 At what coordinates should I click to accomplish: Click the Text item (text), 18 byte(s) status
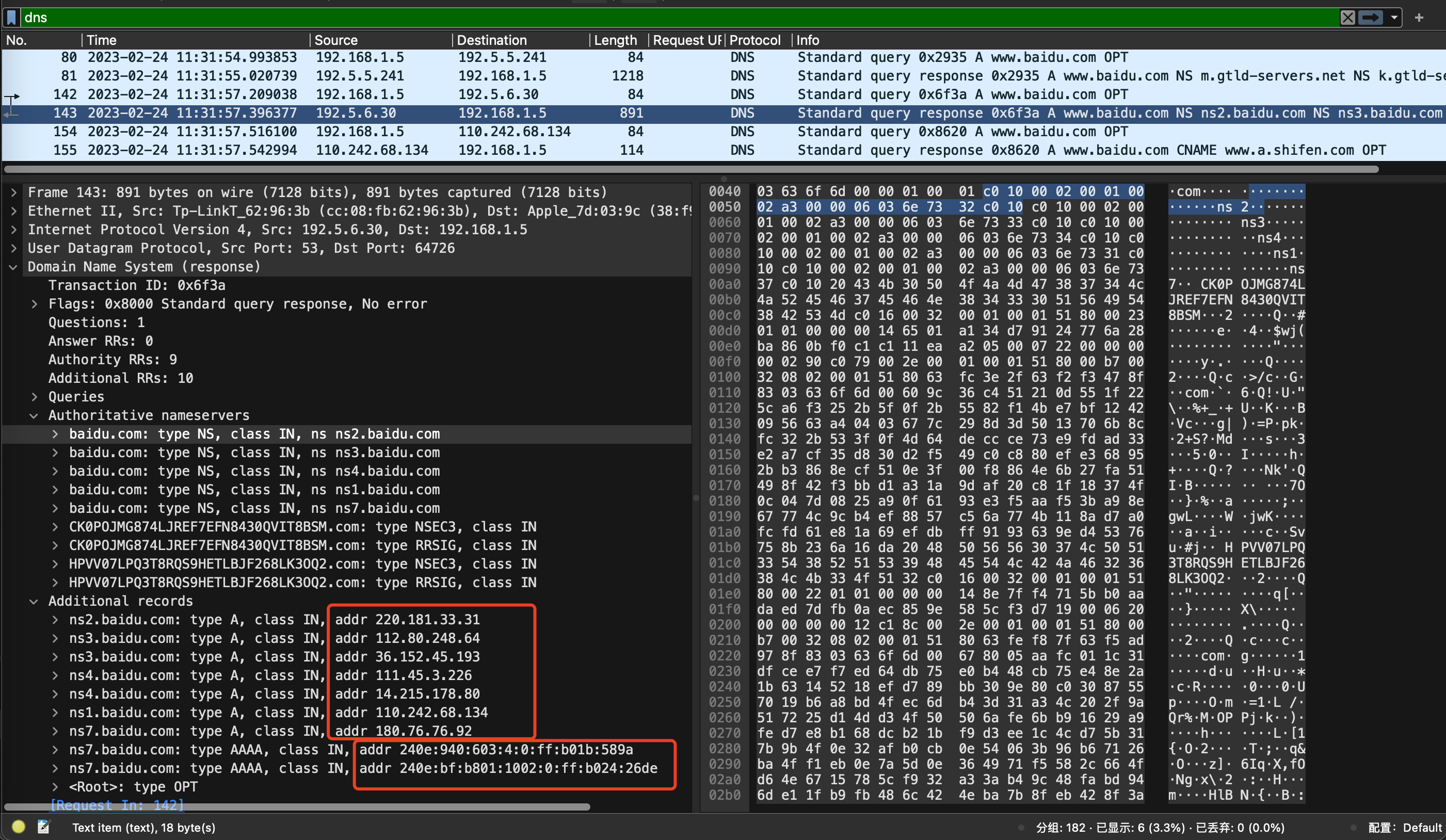tap(143, 828)
